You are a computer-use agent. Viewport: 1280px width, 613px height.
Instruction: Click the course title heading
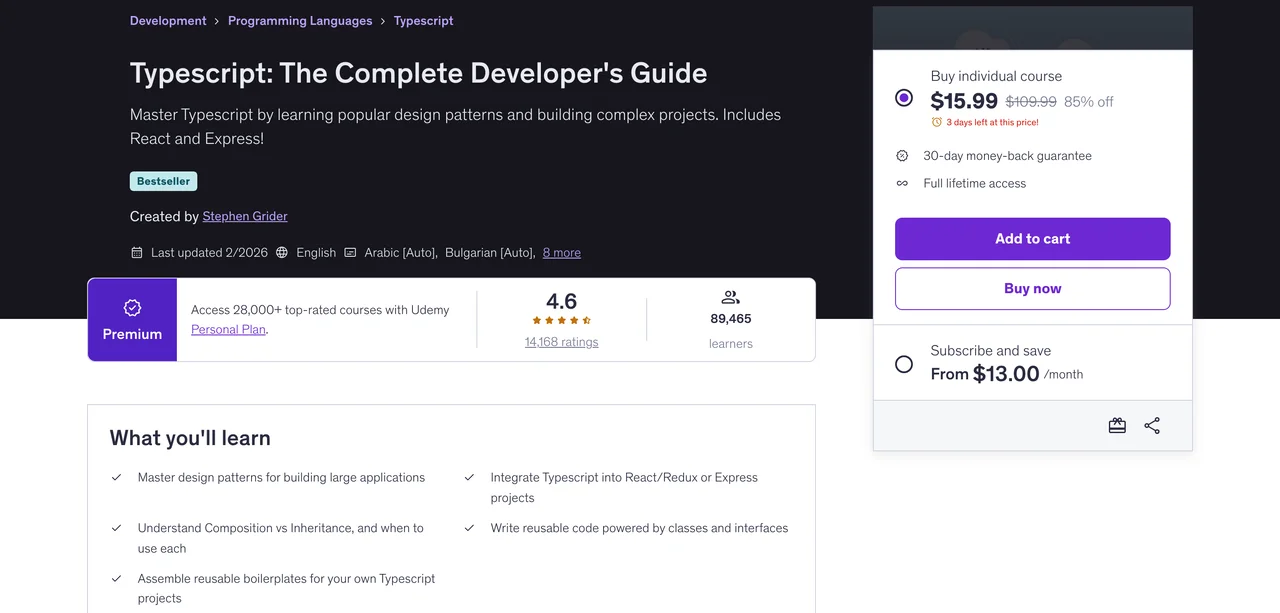pyautogui.click(x=419, y=73)
